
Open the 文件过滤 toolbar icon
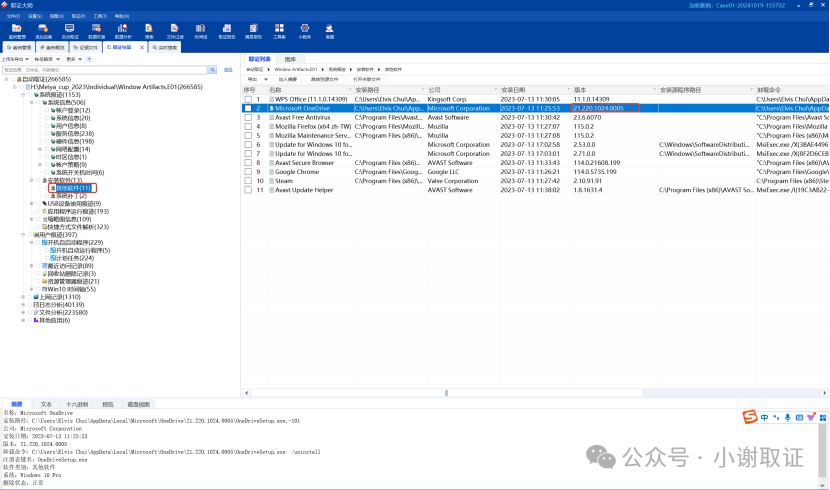[x=175, y=31]
